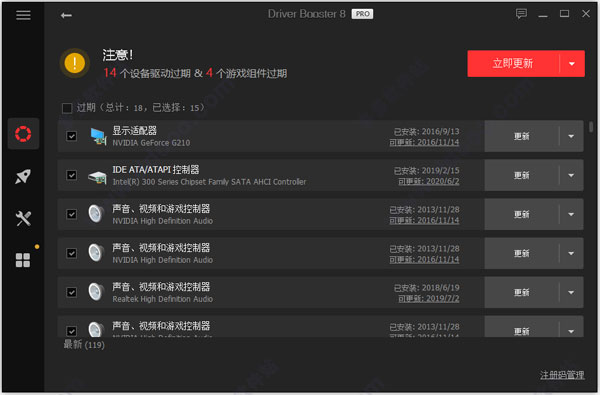Screen dimensions: 600x395
Task: Open the feedback chat icon
Action: (x=521, y=14)
